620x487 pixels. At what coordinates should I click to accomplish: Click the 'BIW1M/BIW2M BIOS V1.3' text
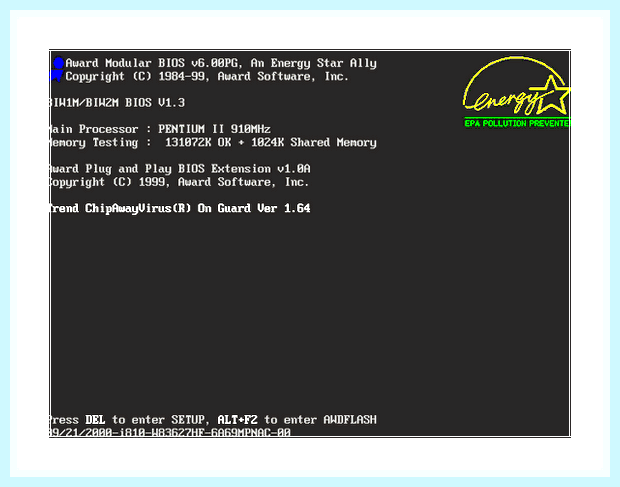117,103
